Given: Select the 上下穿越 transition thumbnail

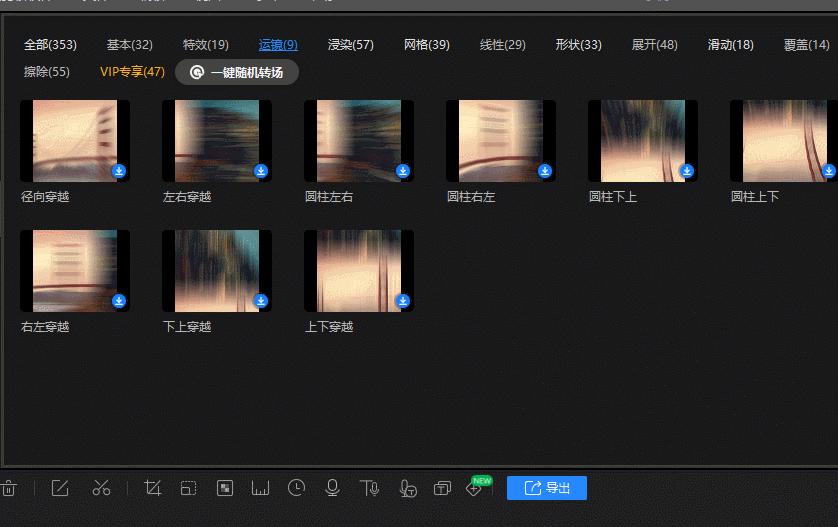Looking at the screenshot, I should [359, 271].
